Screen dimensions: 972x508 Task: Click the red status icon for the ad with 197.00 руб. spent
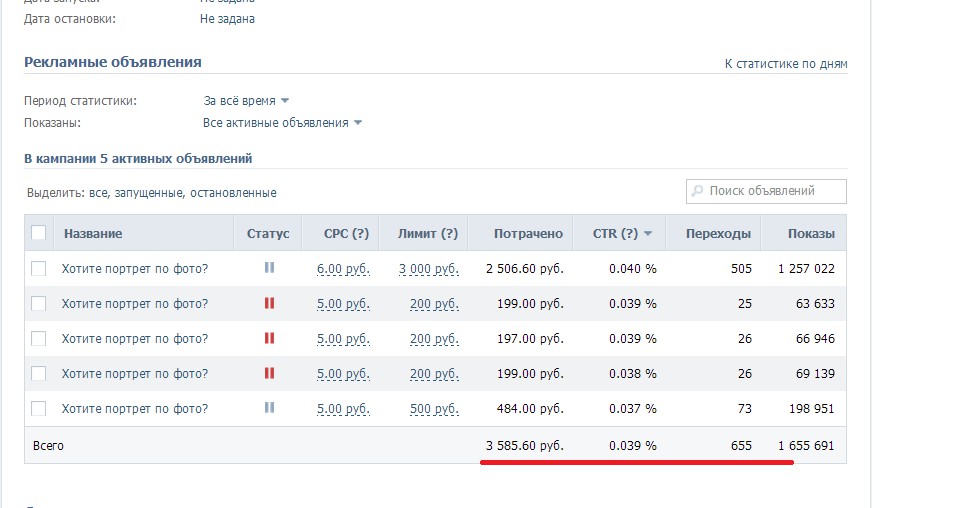(268, 338)
